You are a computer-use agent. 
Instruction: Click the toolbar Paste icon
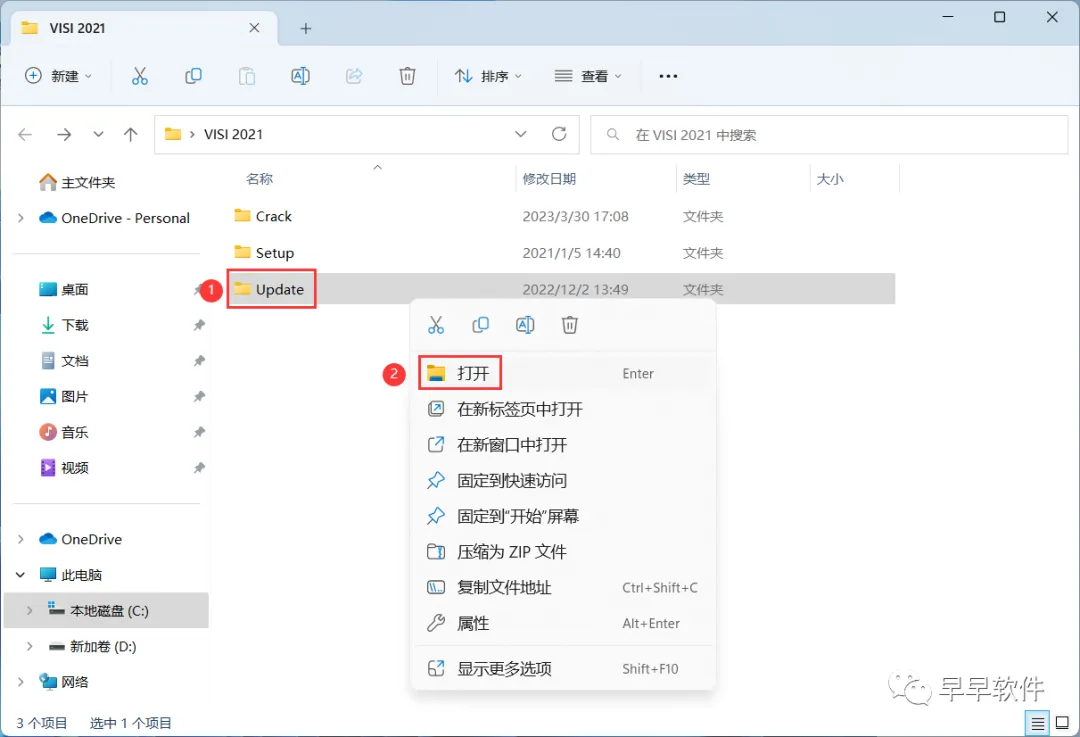click(247, 76)
